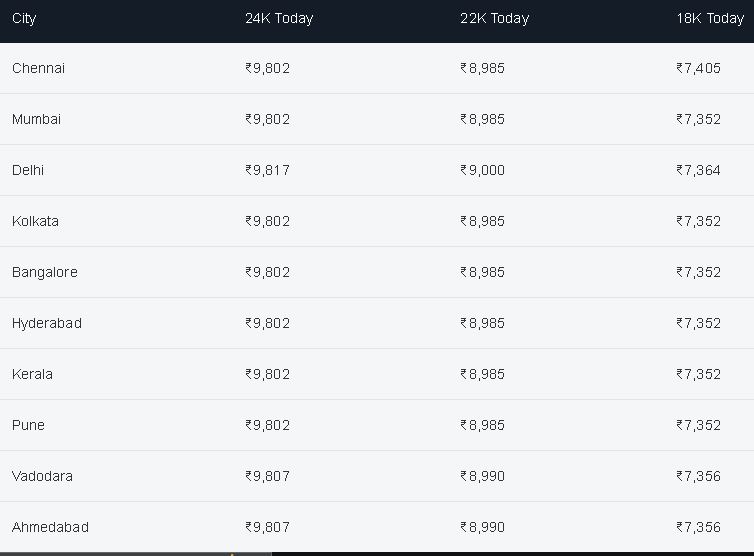Open the Ahmedabad city entry

click(50, 527)
